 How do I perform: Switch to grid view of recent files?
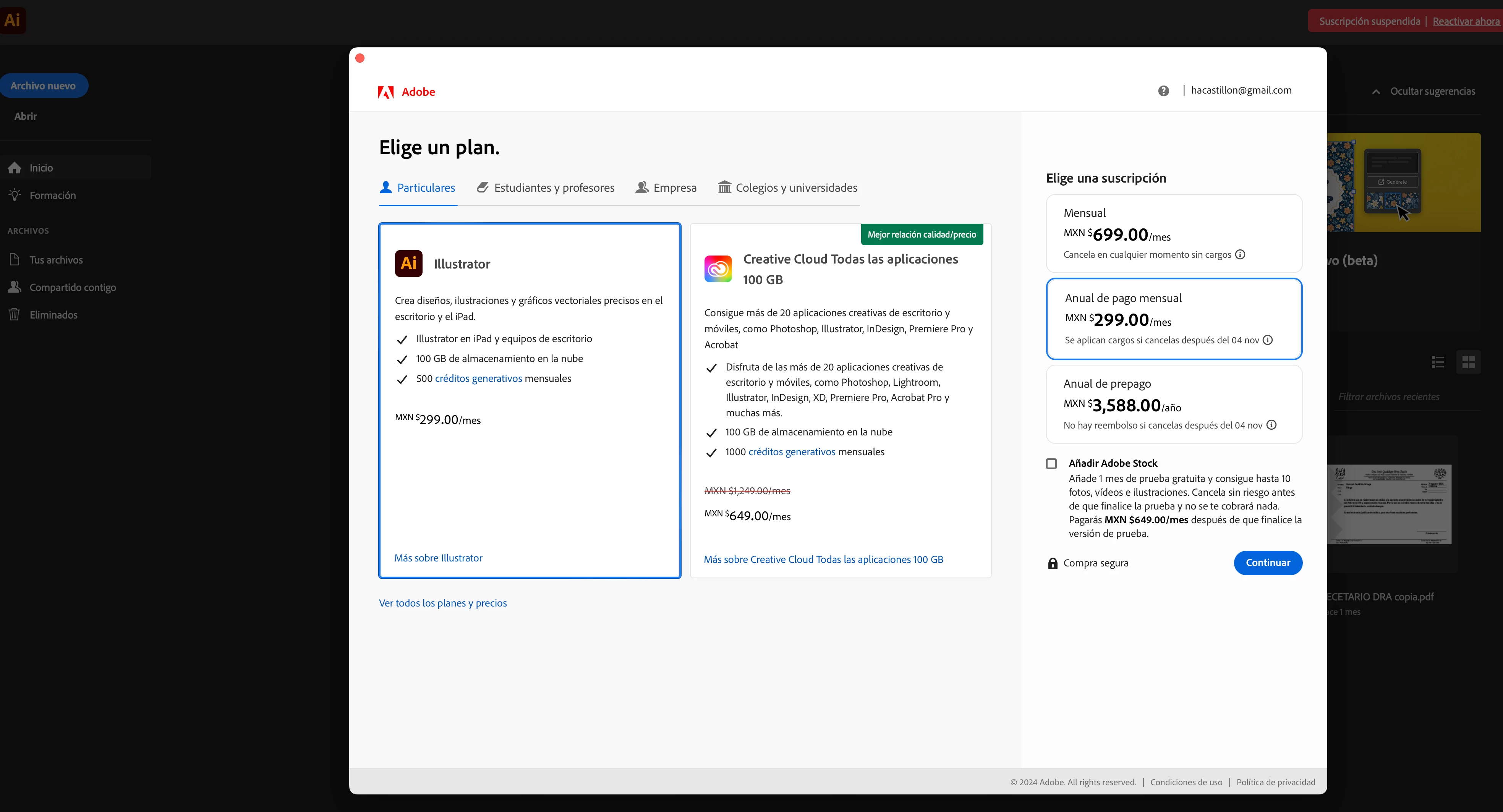click(x=1469, y=362)
